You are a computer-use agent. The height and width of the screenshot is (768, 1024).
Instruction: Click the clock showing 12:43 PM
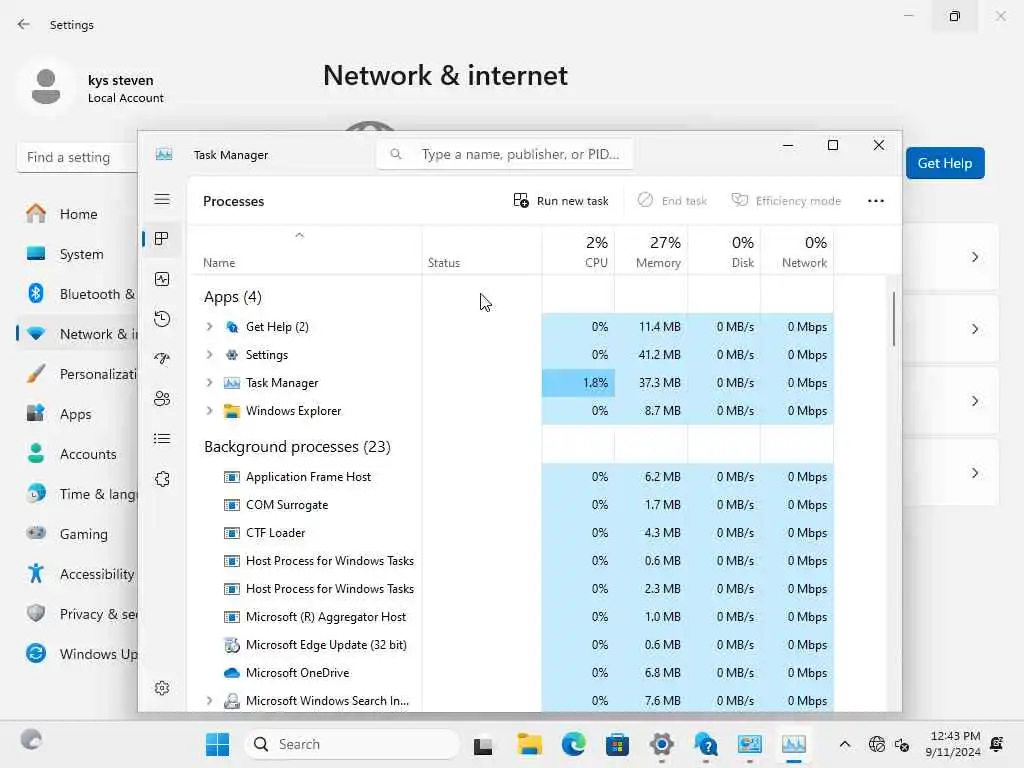pos(953,744)
